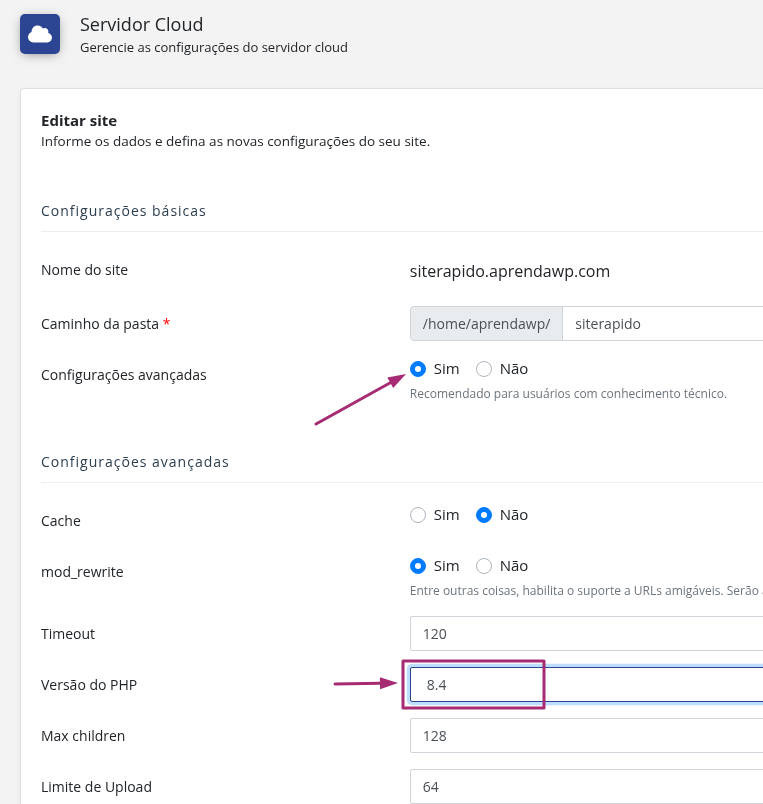
Task: Click the Limite de Upload field
Action: [587, 787]
